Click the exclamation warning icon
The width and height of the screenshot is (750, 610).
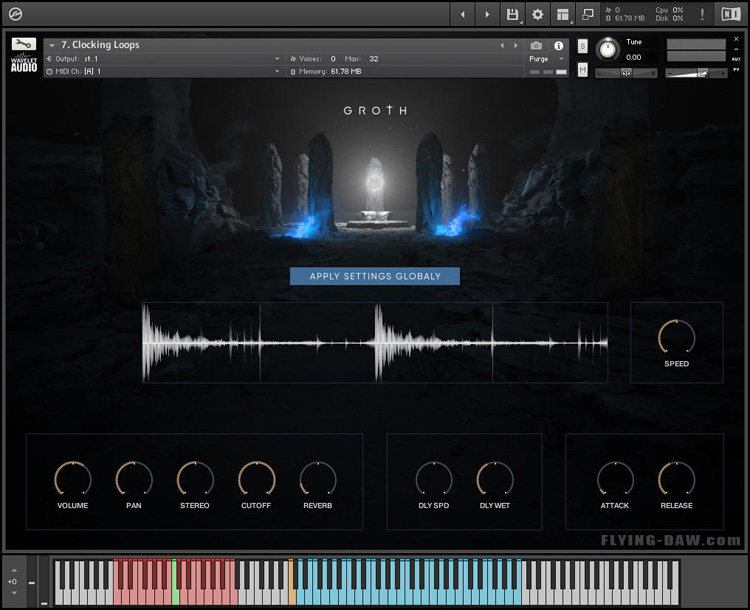[x=702, y=14]
